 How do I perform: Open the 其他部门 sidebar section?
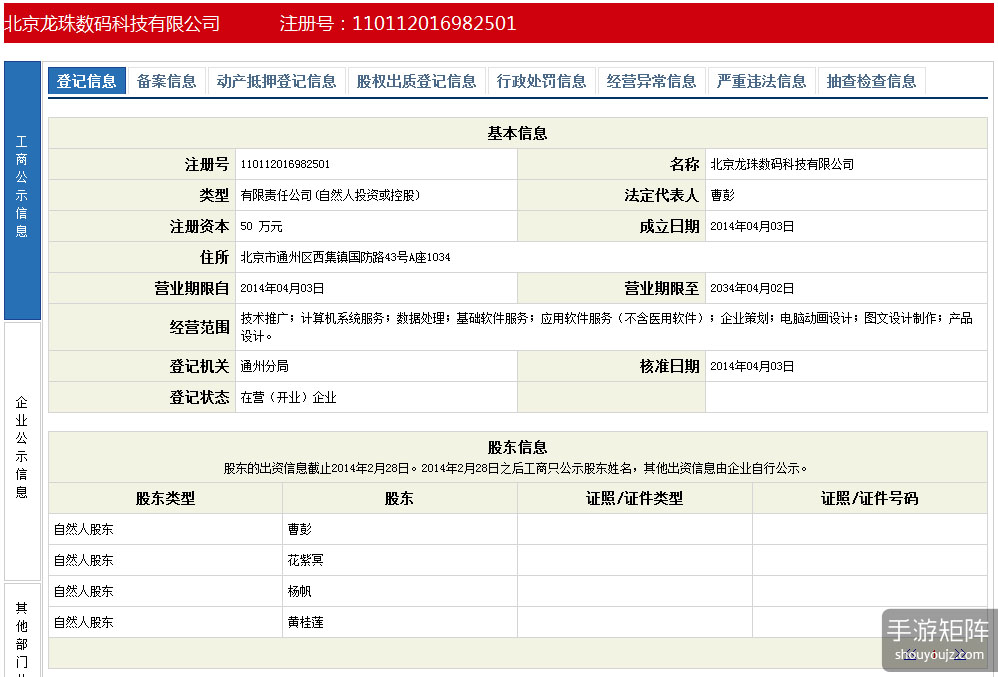click(x=22, y=630)
